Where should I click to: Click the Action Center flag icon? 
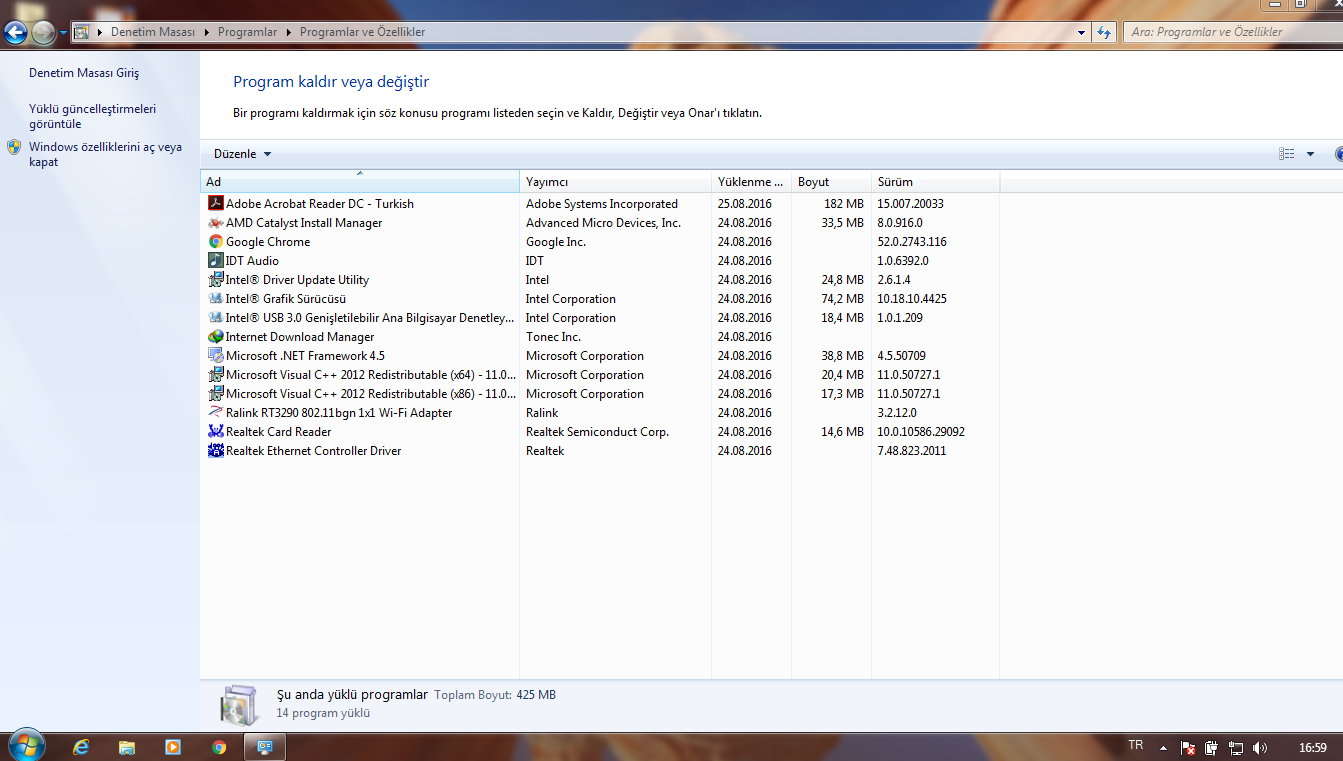(1188, 747)
